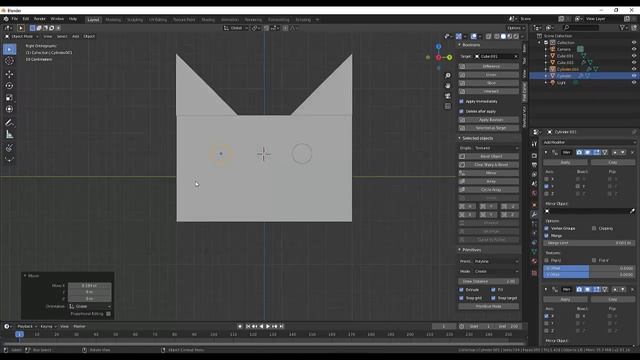Select the Scale tool
Screen dimensions: 640x360
(x=9, y=98)
